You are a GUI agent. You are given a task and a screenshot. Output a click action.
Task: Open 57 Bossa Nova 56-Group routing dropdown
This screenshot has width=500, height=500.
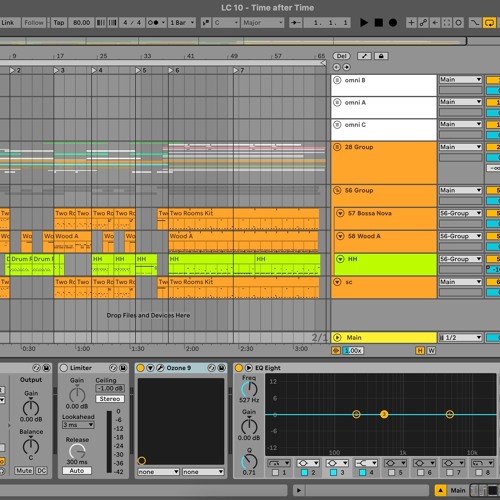461,213
